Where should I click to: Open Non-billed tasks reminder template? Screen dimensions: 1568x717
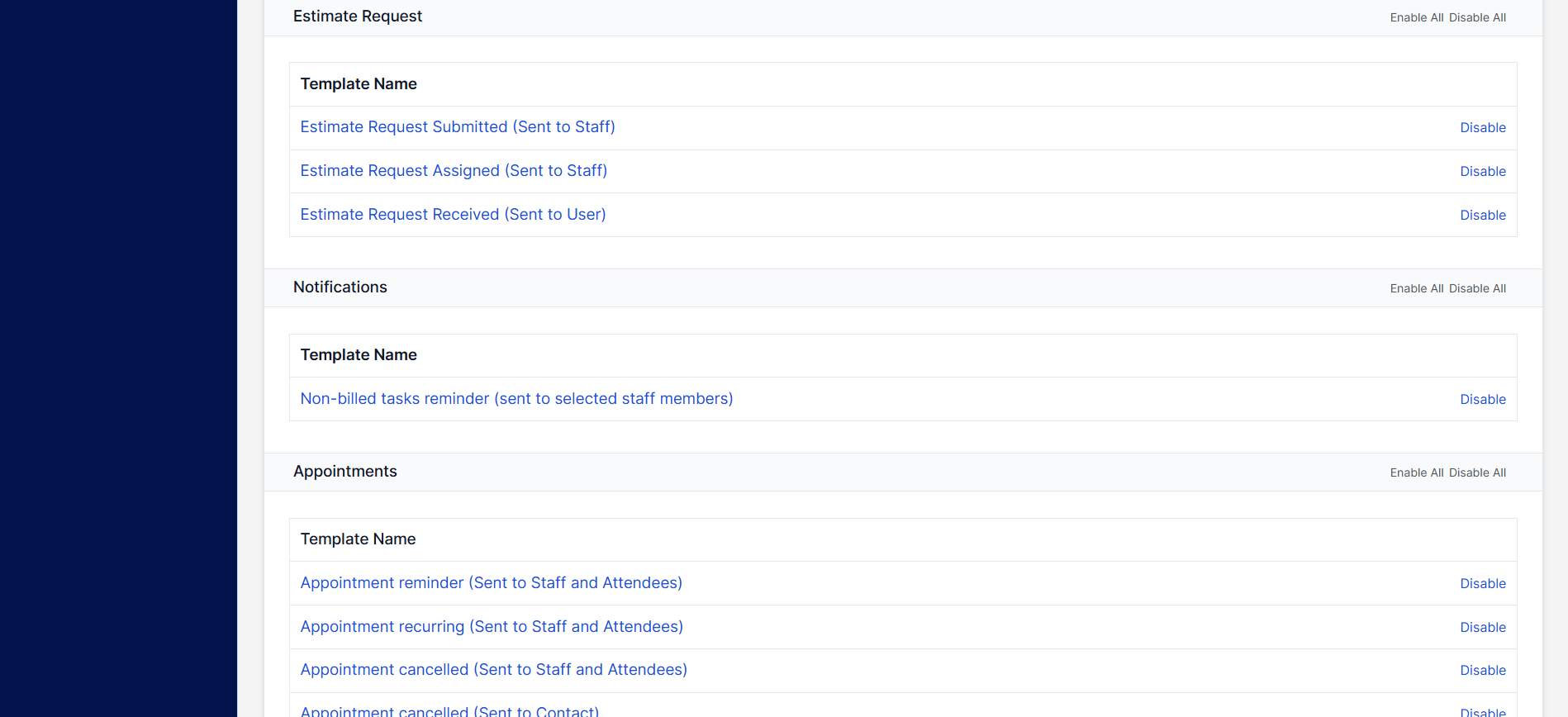(x=516, y=399)
